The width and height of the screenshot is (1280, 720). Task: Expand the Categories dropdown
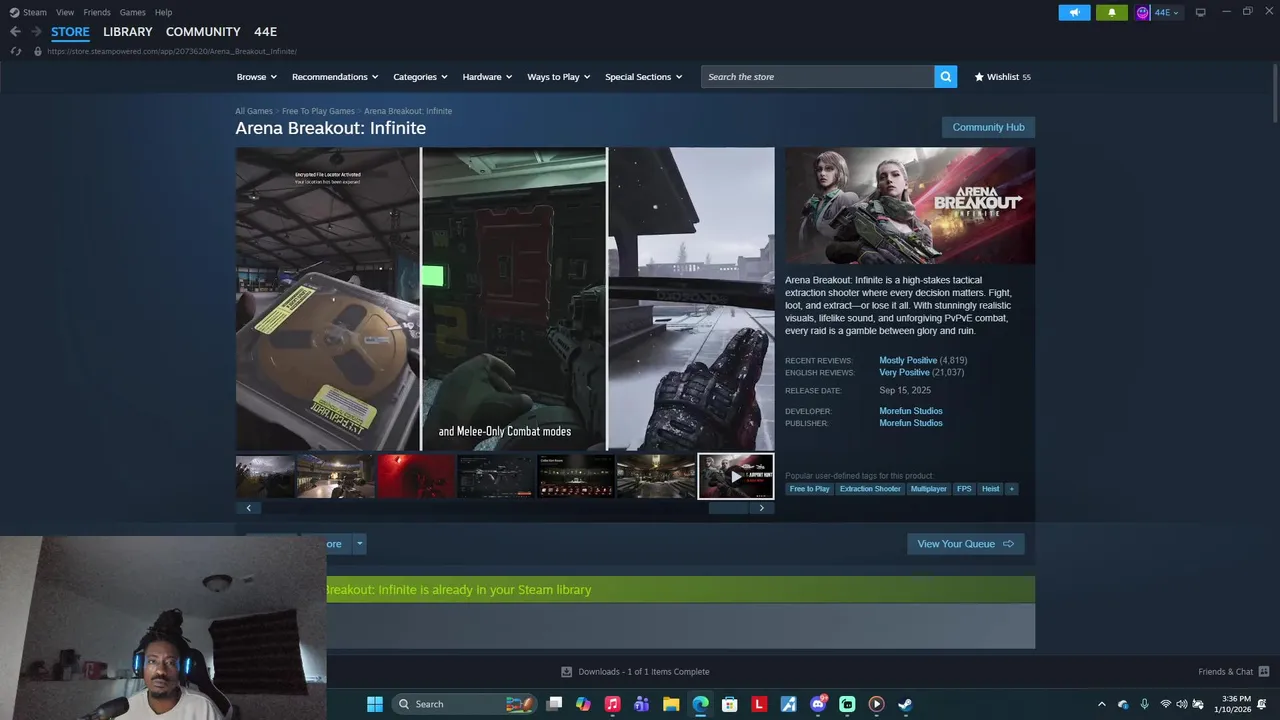point(420,77)
